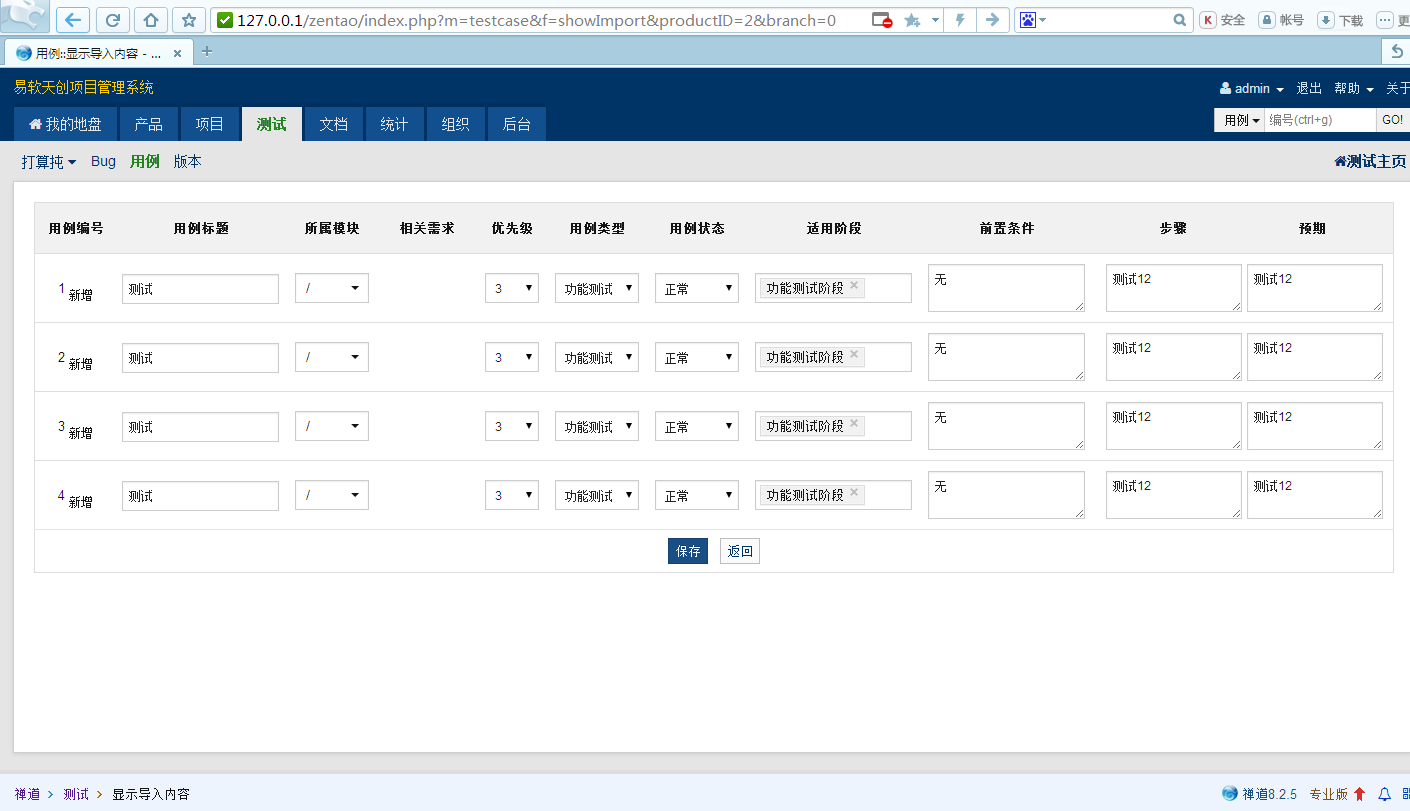The width and height of the screenshot is (1410, 811).
Task: Click the admin user icon
Action: pyautogui.click(x=1225, y=89)
